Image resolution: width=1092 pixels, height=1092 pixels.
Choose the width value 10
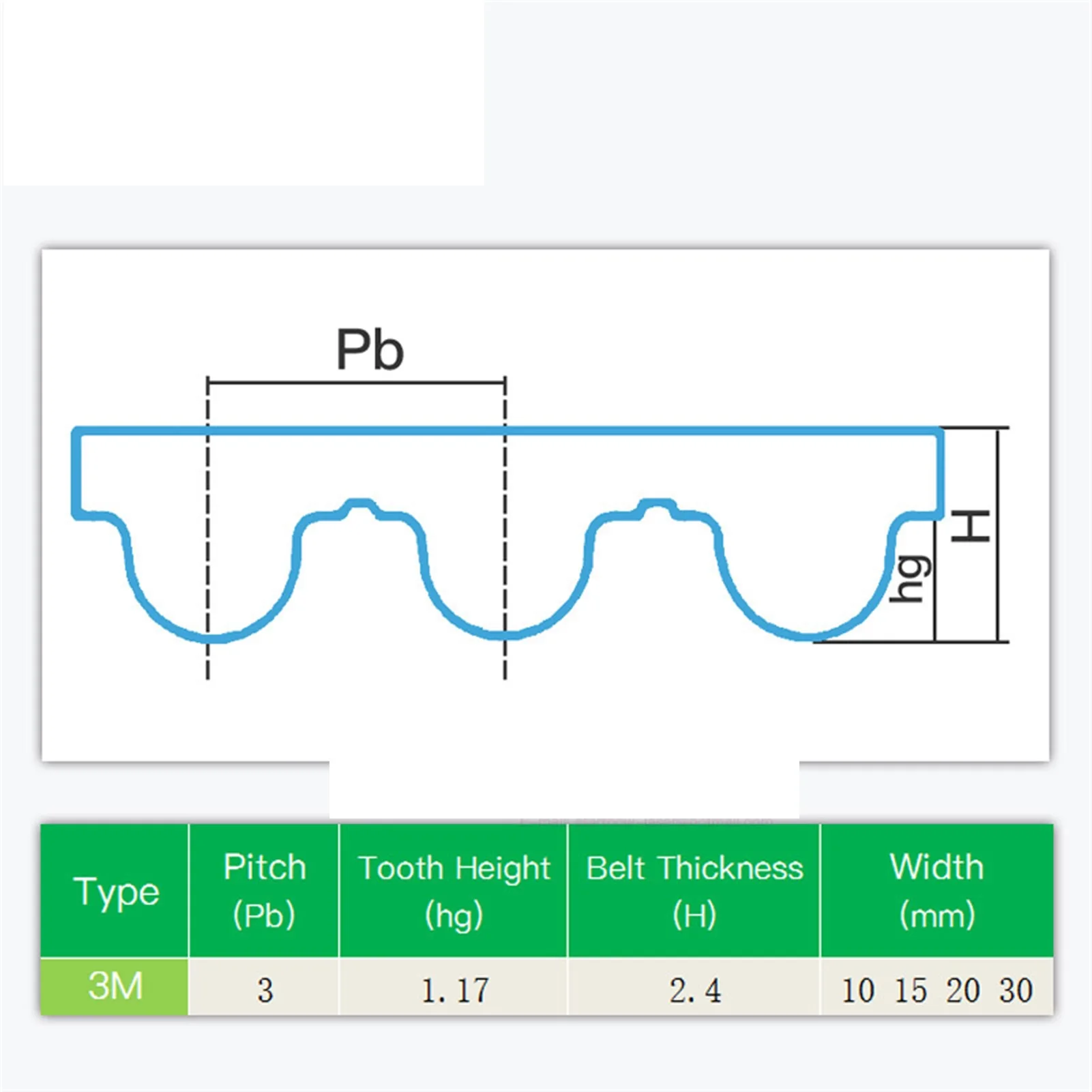click(858, 990)
